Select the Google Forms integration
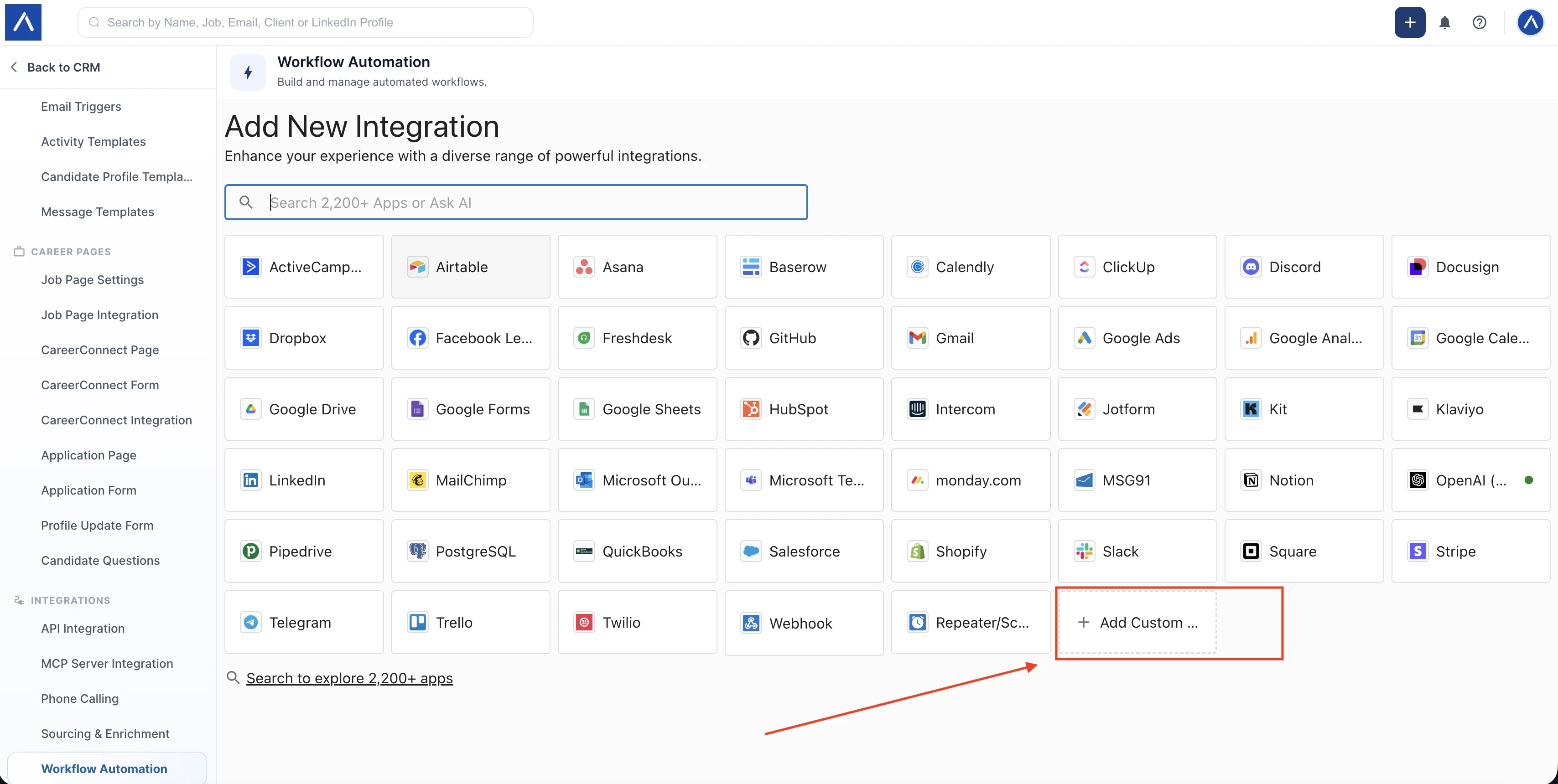The image size is (1558, 784). (x=471, y=408)
